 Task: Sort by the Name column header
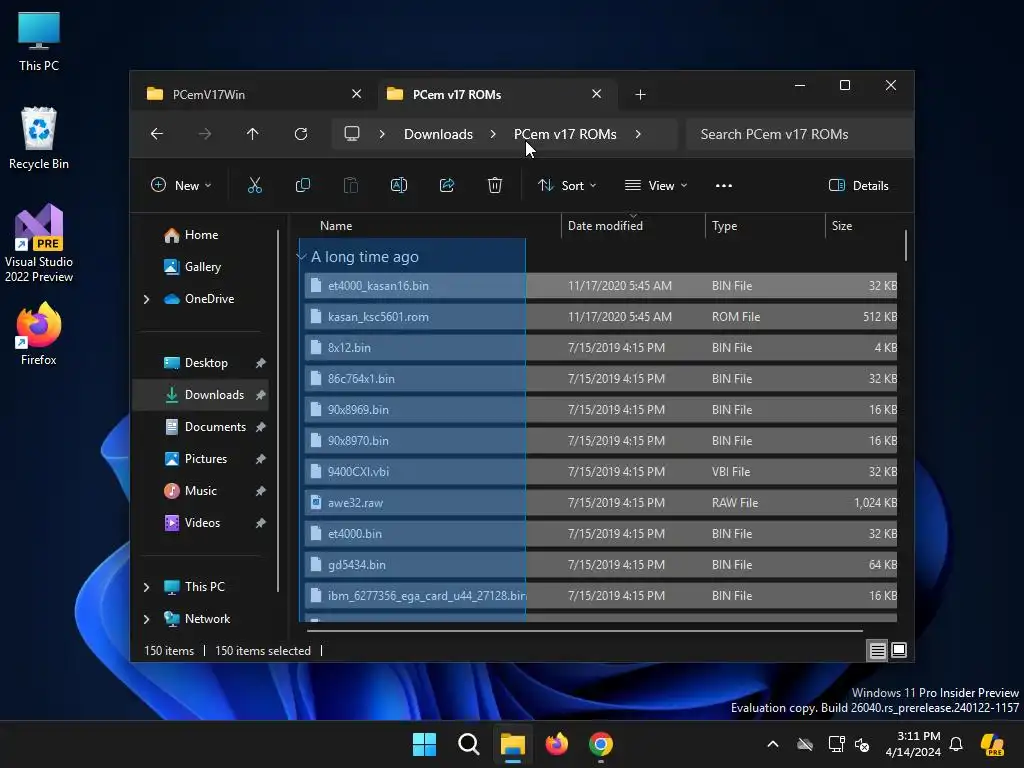tap(336, 226)
